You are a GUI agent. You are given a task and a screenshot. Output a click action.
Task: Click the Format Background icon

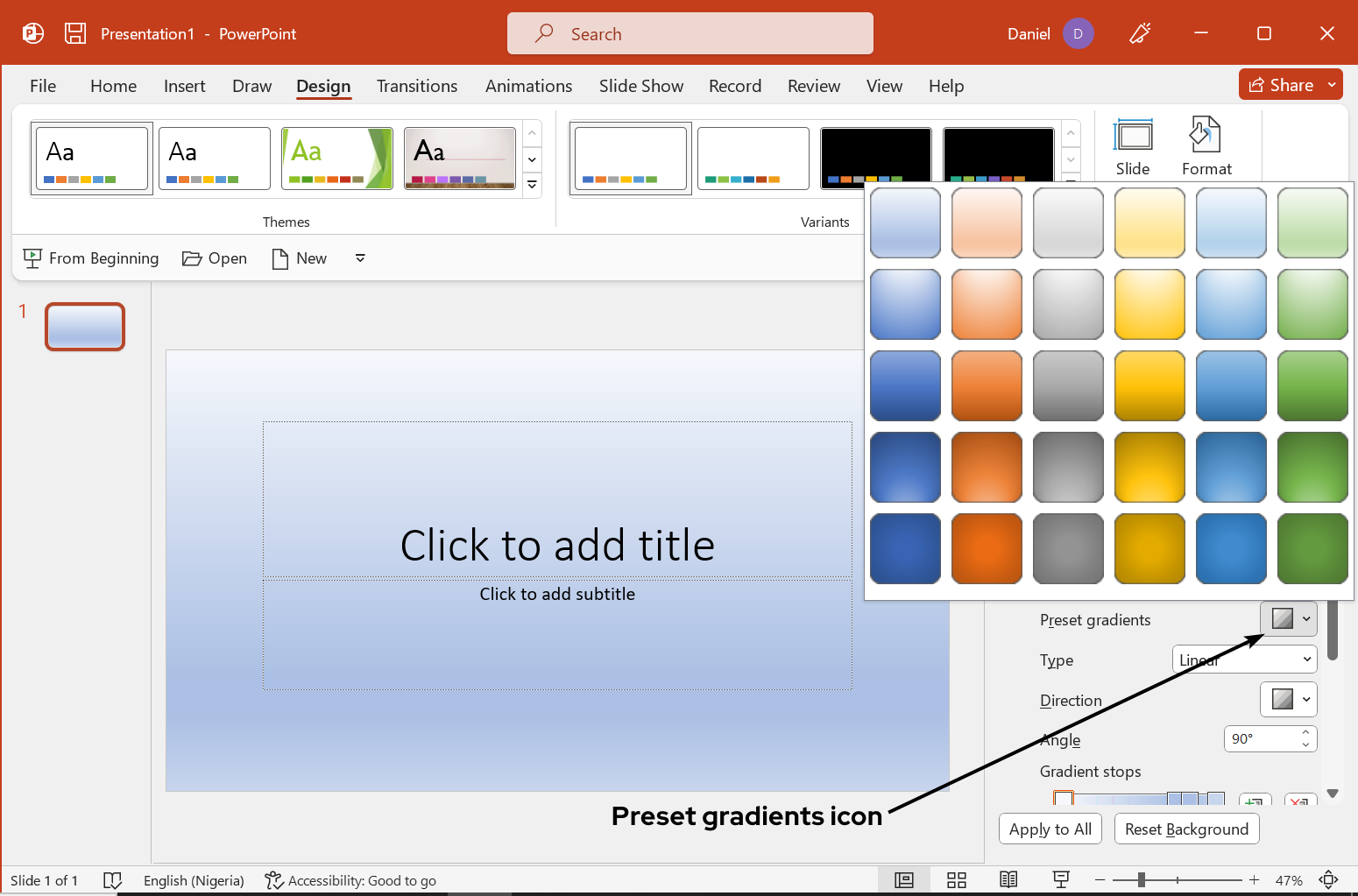coord(1206,147)
